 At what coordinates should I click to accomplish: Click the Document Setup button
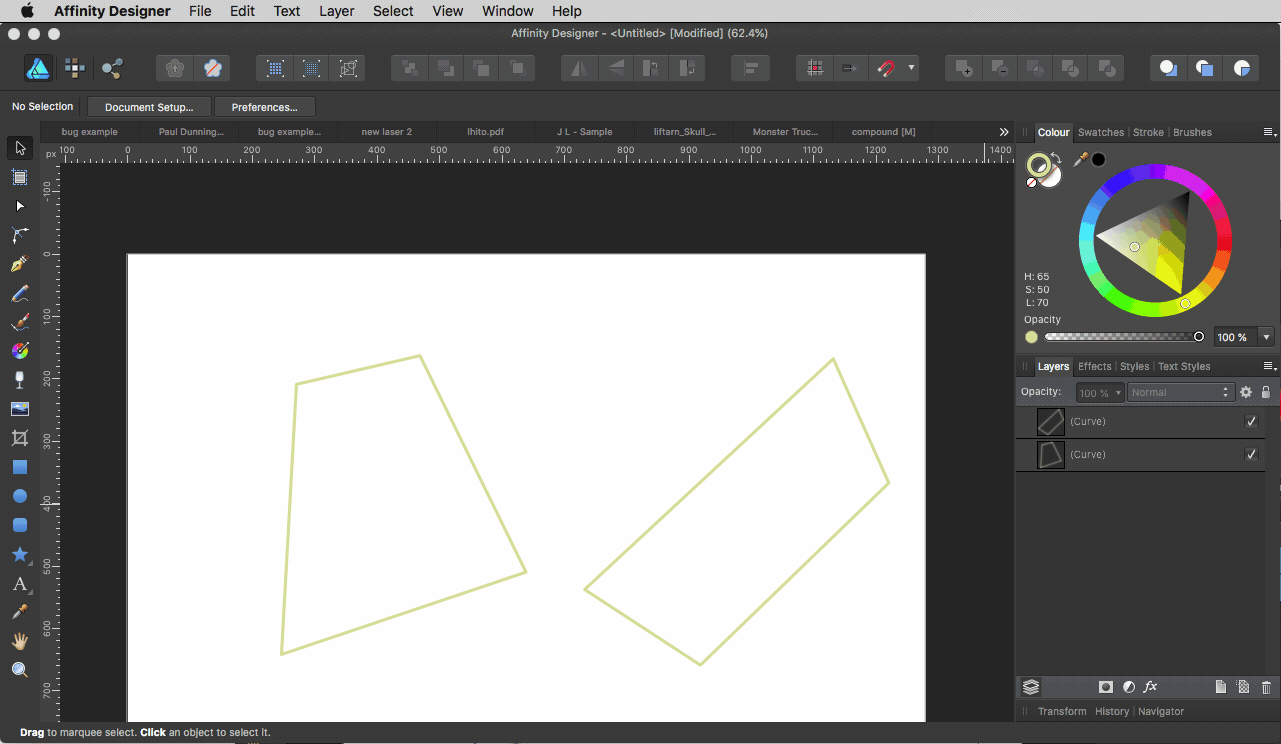[148, 107]
